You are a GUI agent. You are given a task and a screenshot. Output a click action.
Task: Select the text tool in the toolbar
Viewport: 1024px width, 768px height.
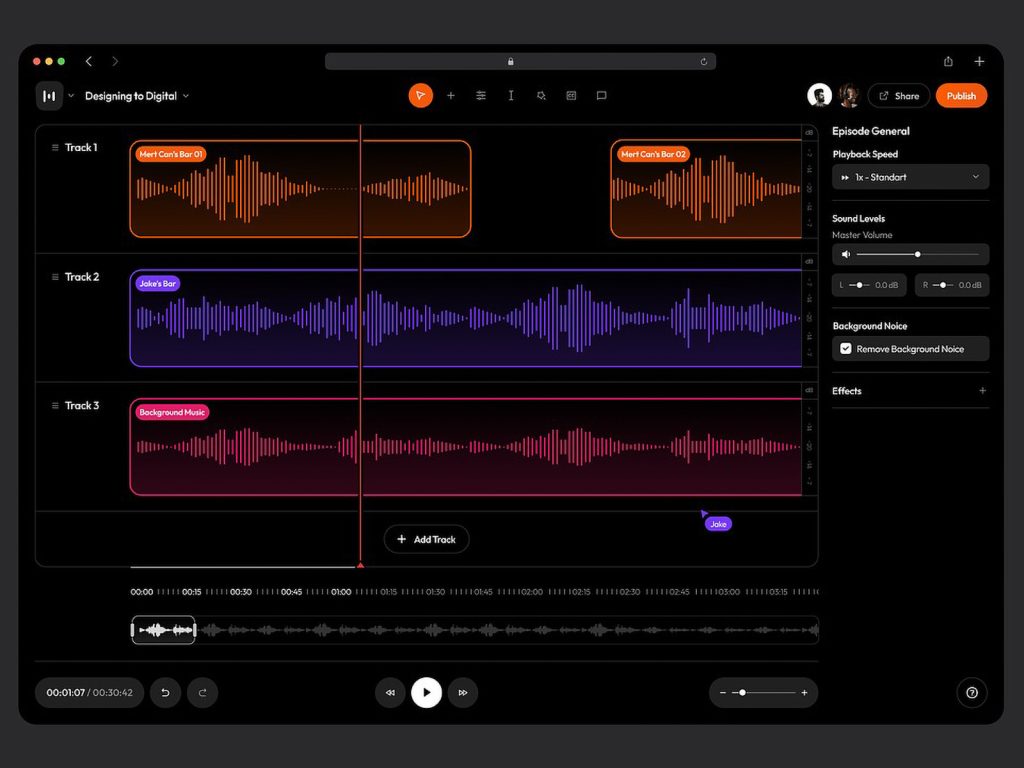[511, 95]
